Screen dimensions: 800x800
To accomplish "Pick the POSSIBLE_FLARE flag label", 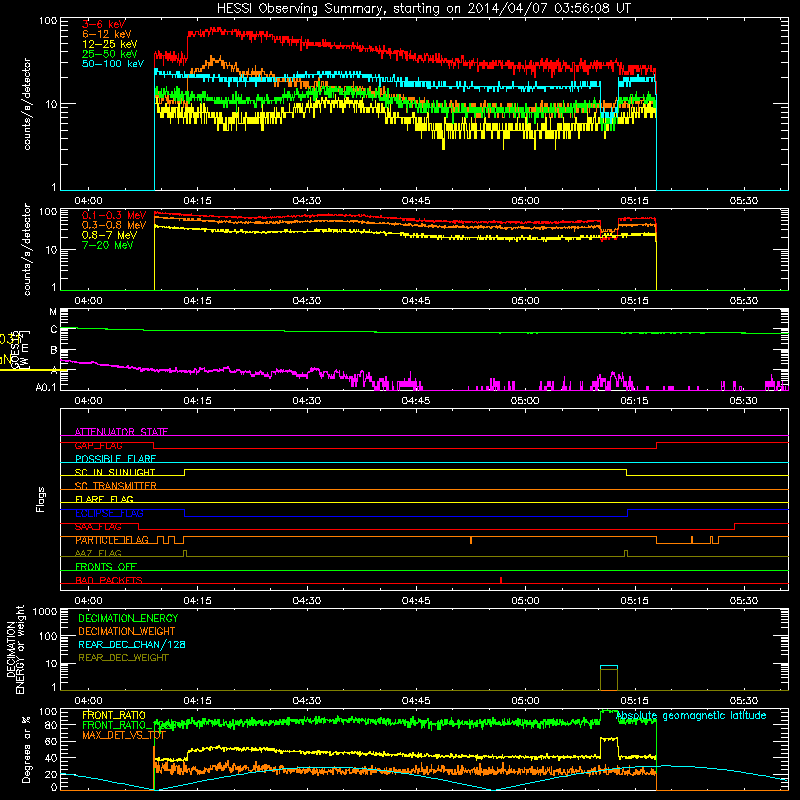I will (115, 459).
